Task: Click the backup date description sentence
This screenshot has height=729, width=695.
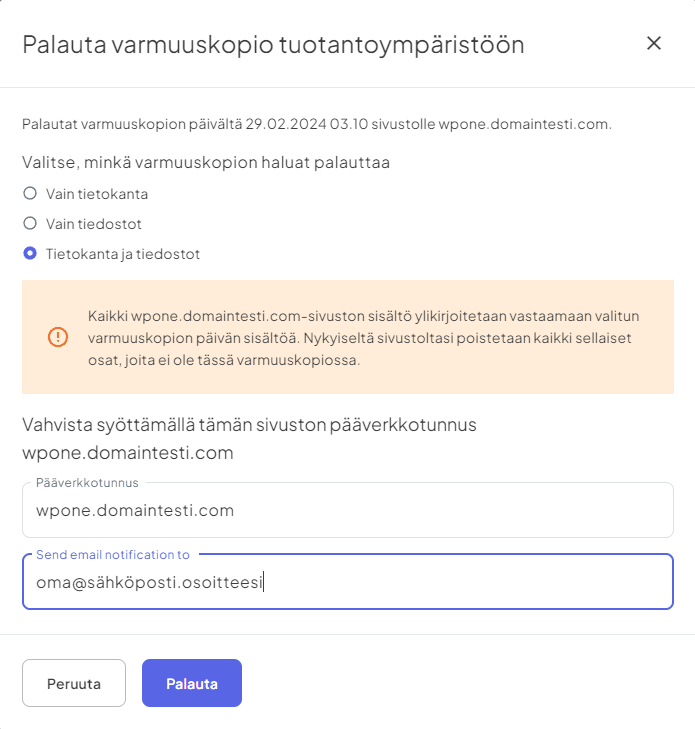Action: (x=316, y=125)
